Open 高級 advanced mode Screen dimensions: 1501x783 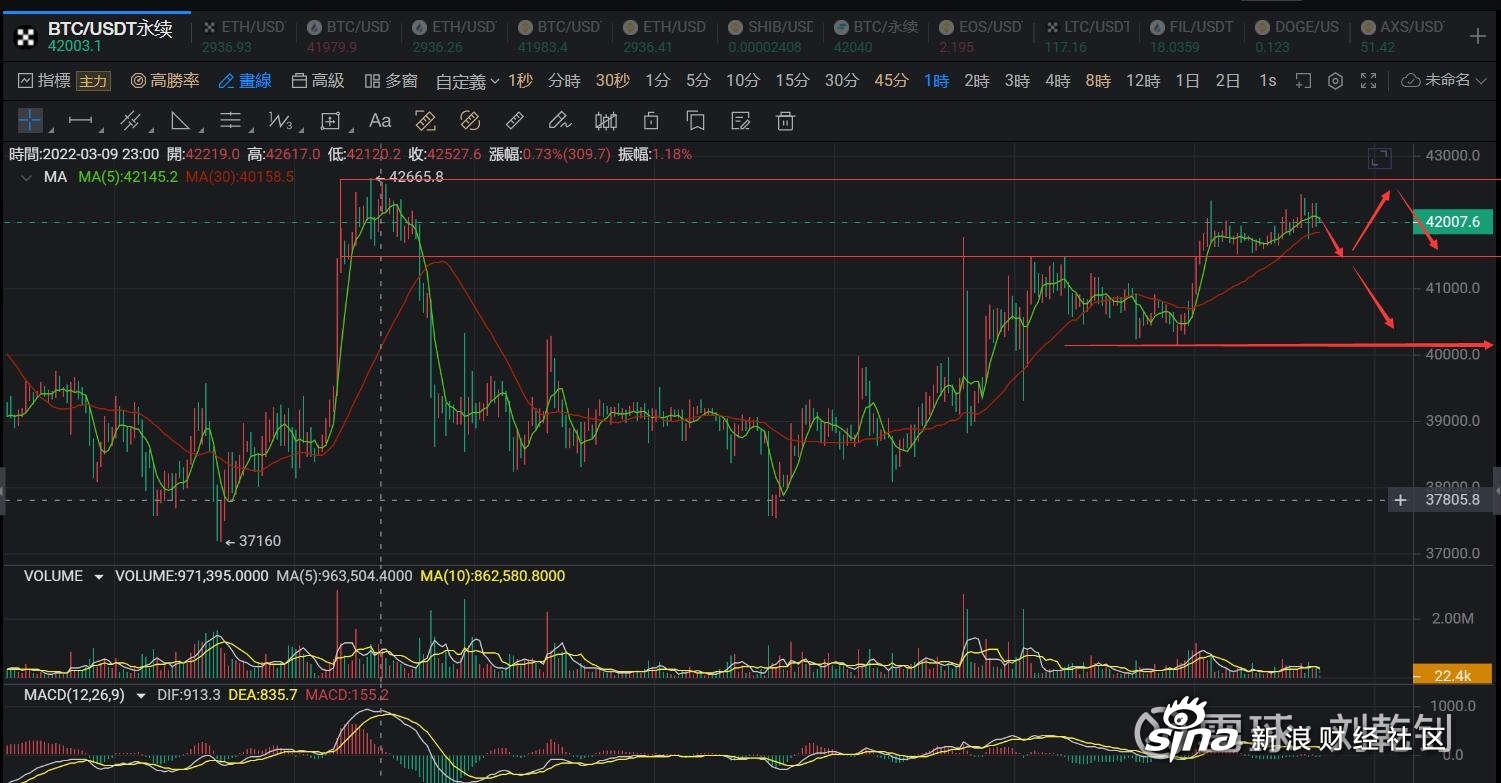317,80
